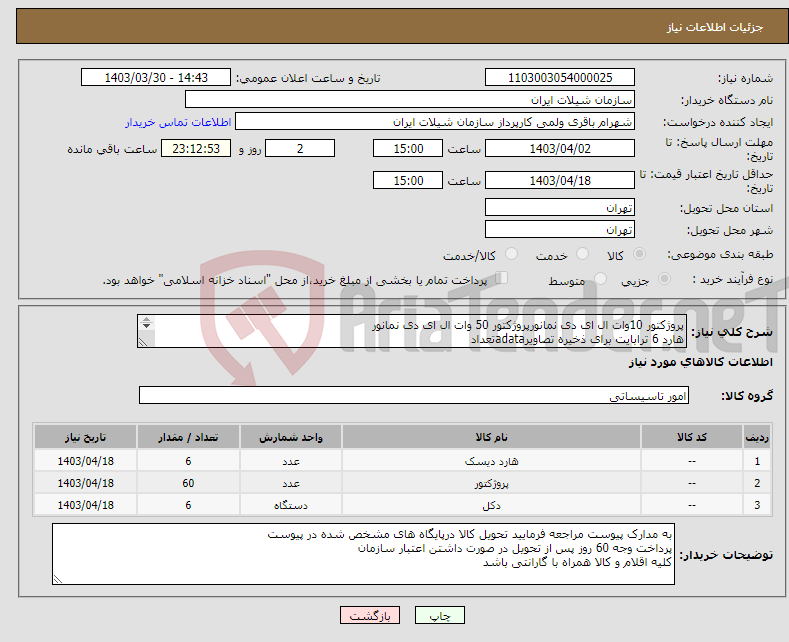
Task: Click the response deadline time 15:00 field
Action: [x=408, y=148]
